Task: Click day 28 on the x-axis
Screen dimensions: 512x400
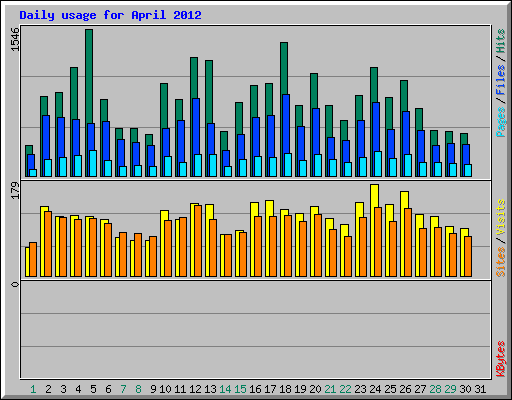Action: tap(435, 389)
